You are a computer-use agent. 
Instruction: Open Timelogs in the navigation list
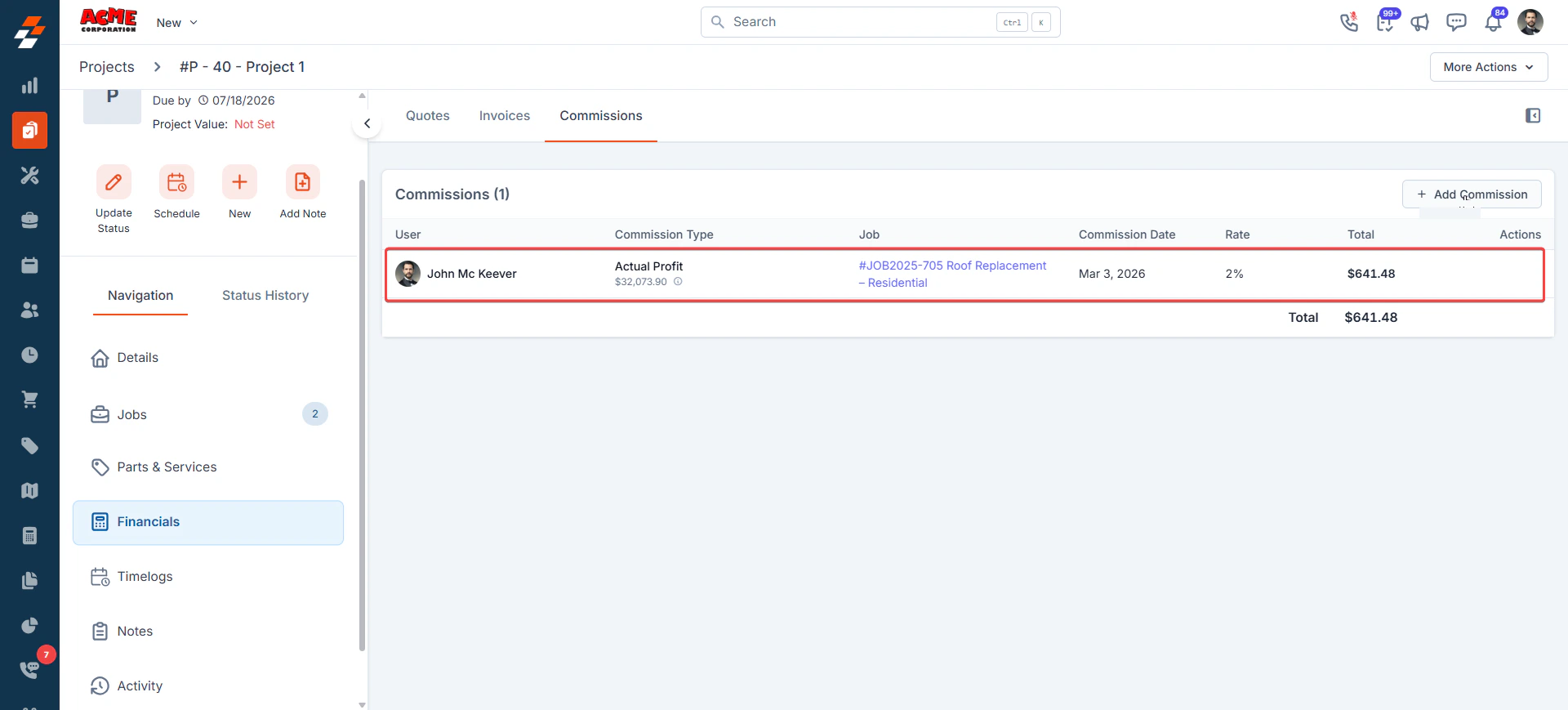(x=208, y=577)
